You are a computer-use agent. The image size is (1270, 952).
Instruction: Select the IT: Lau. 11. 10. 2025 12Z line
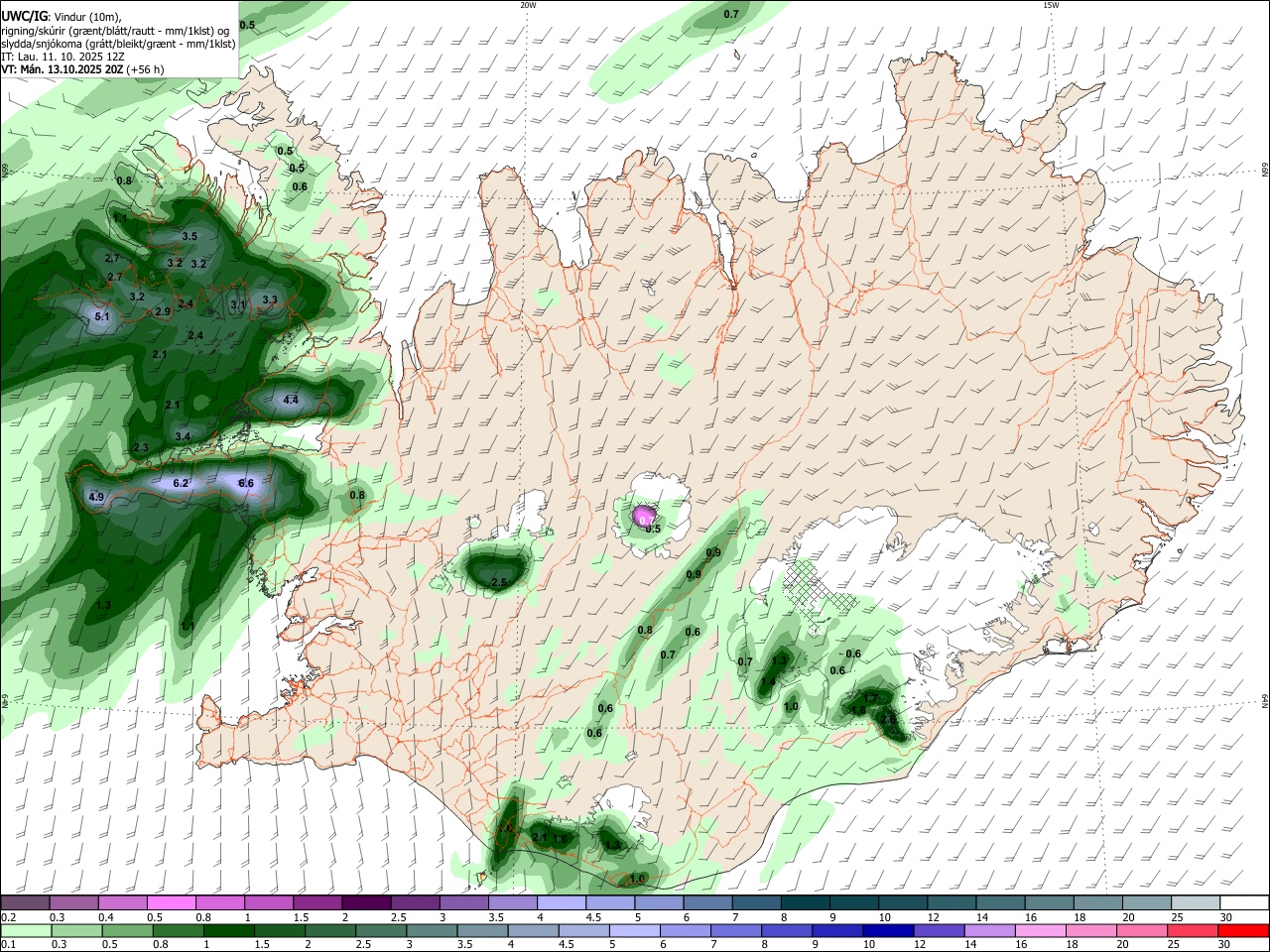(x=62, y=57)
